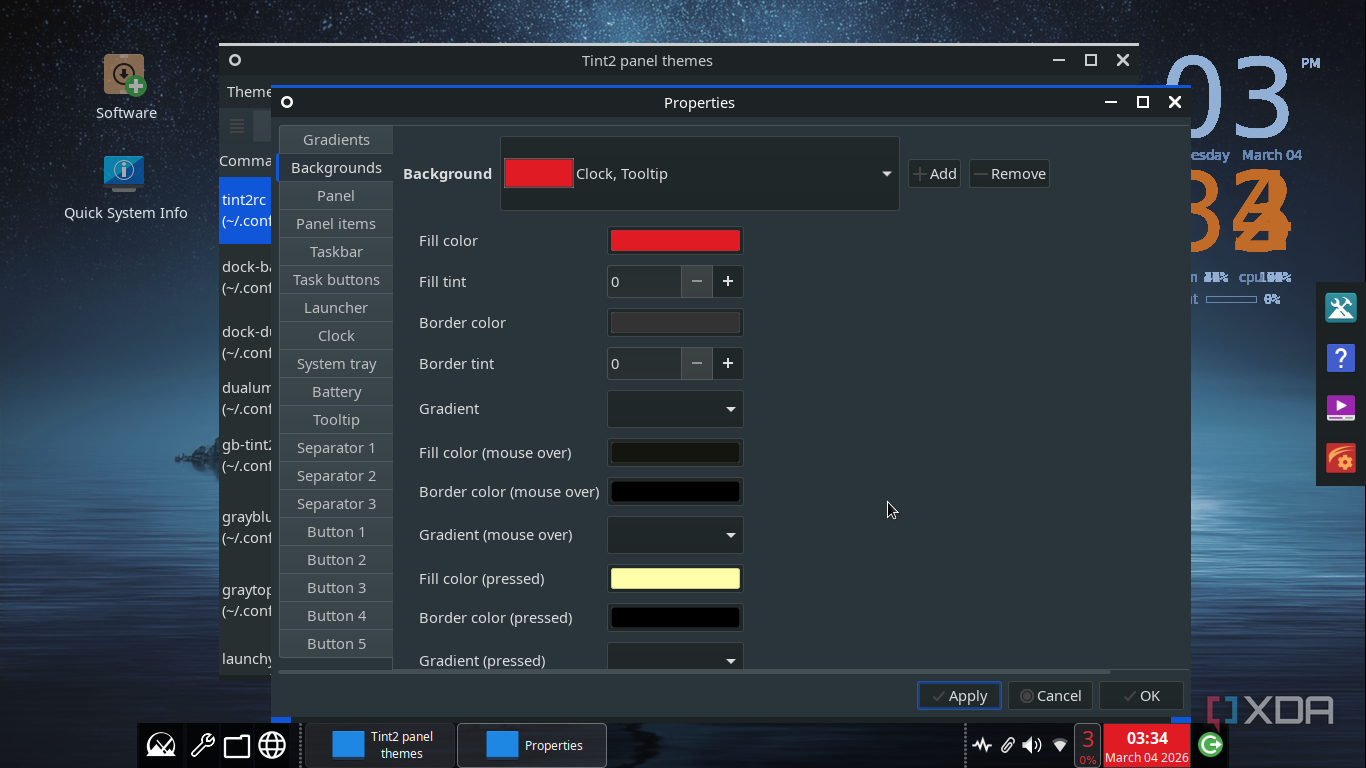Open the Gradient (mouse over) dropdown

675,535
